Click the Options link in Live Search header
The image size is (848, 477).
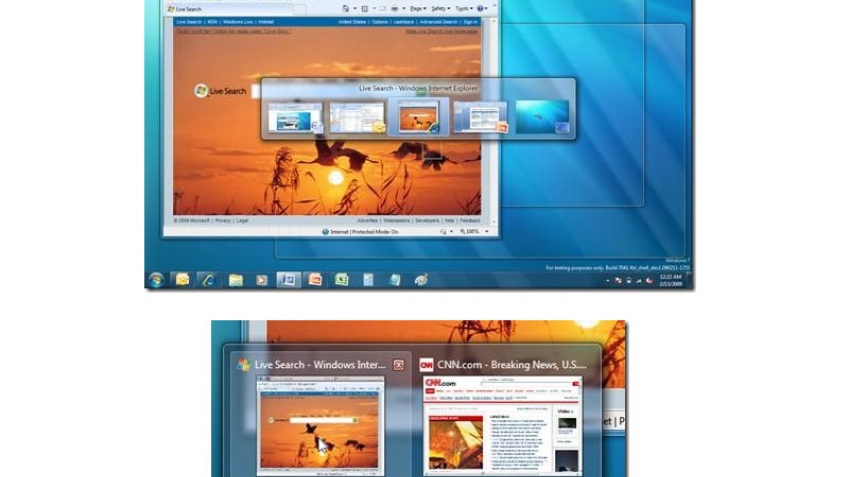pos(380,22)
